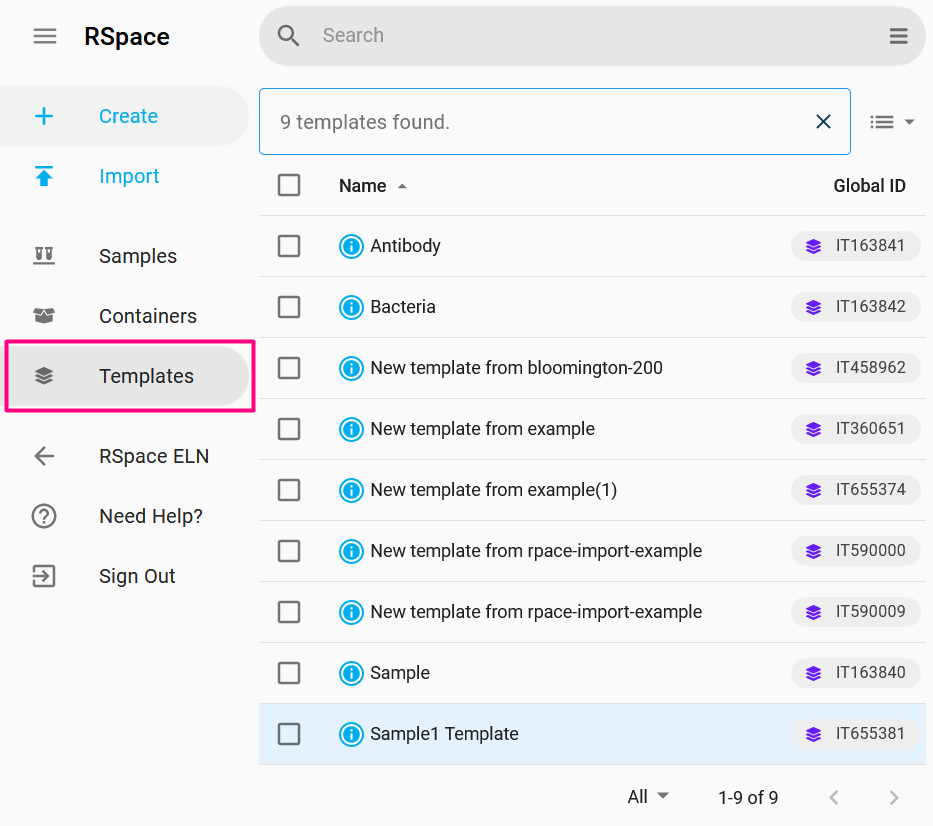Click the info icon for Bacteria
Screen dimensions: 933x826
coord(351,307)
